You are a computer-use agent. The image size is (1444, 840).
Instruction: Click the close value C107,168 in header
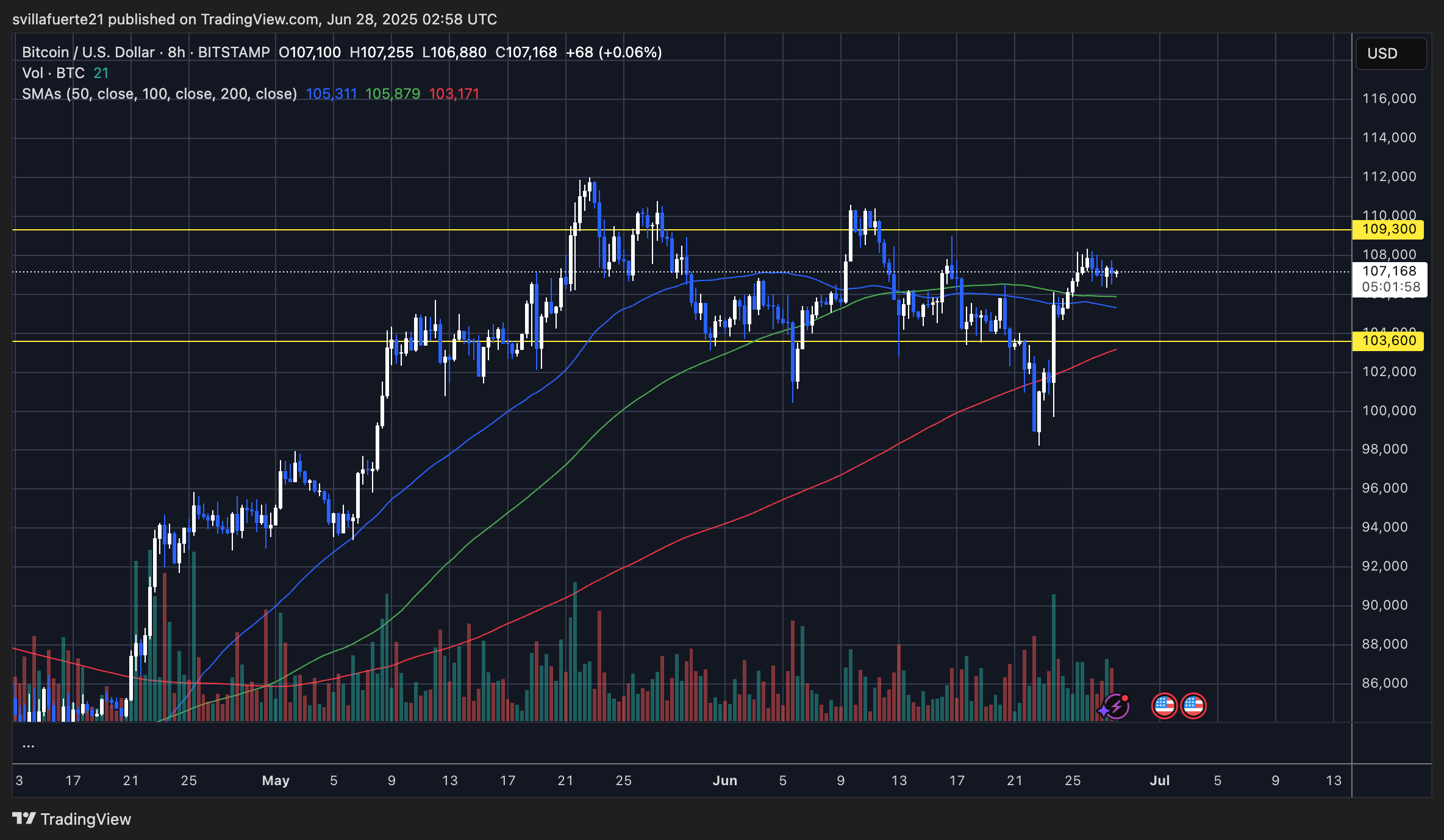(x=526, y=52)
